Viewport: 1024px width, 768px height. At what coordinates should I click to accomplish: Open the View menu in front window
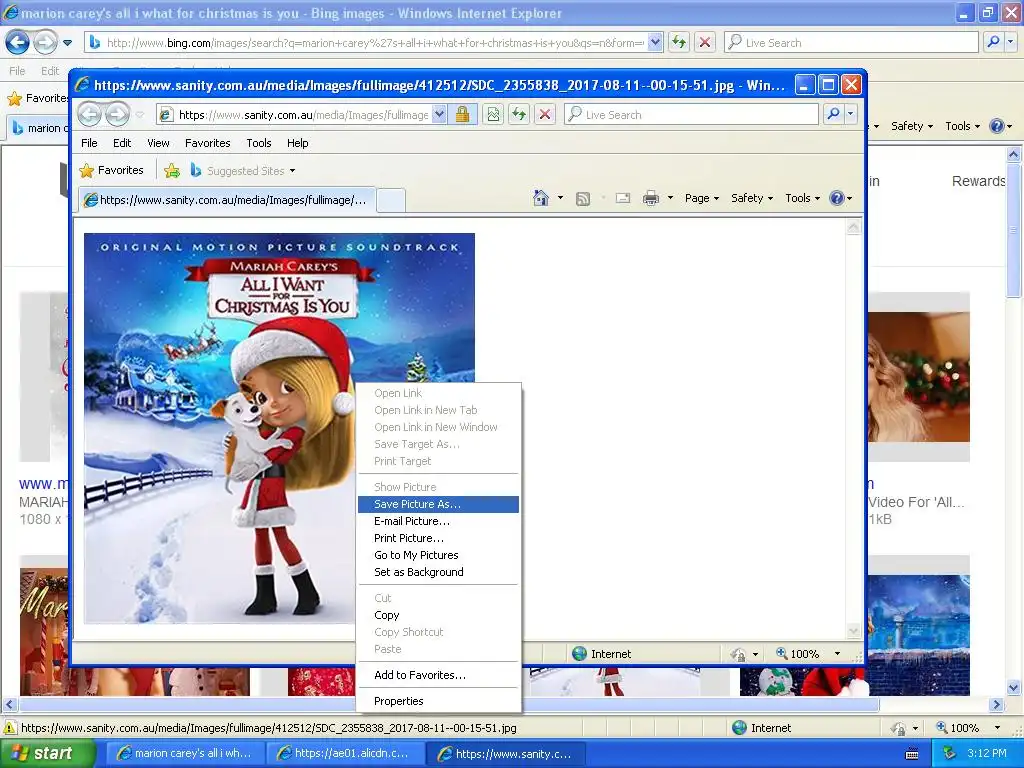[x=158, y=143]
